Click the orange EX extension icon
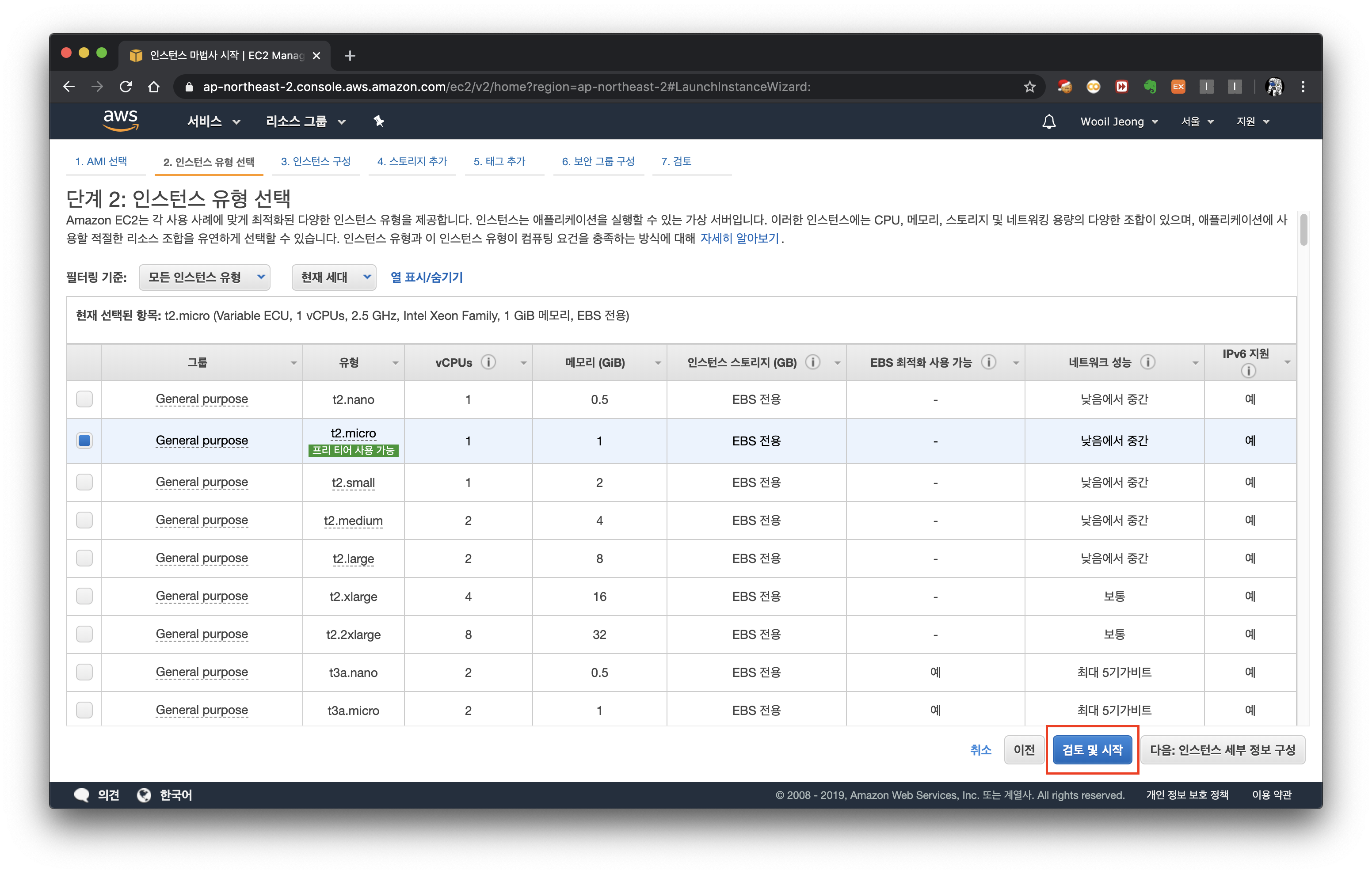The height and width of the screenshot is (874, 1372). point(1178,87)
